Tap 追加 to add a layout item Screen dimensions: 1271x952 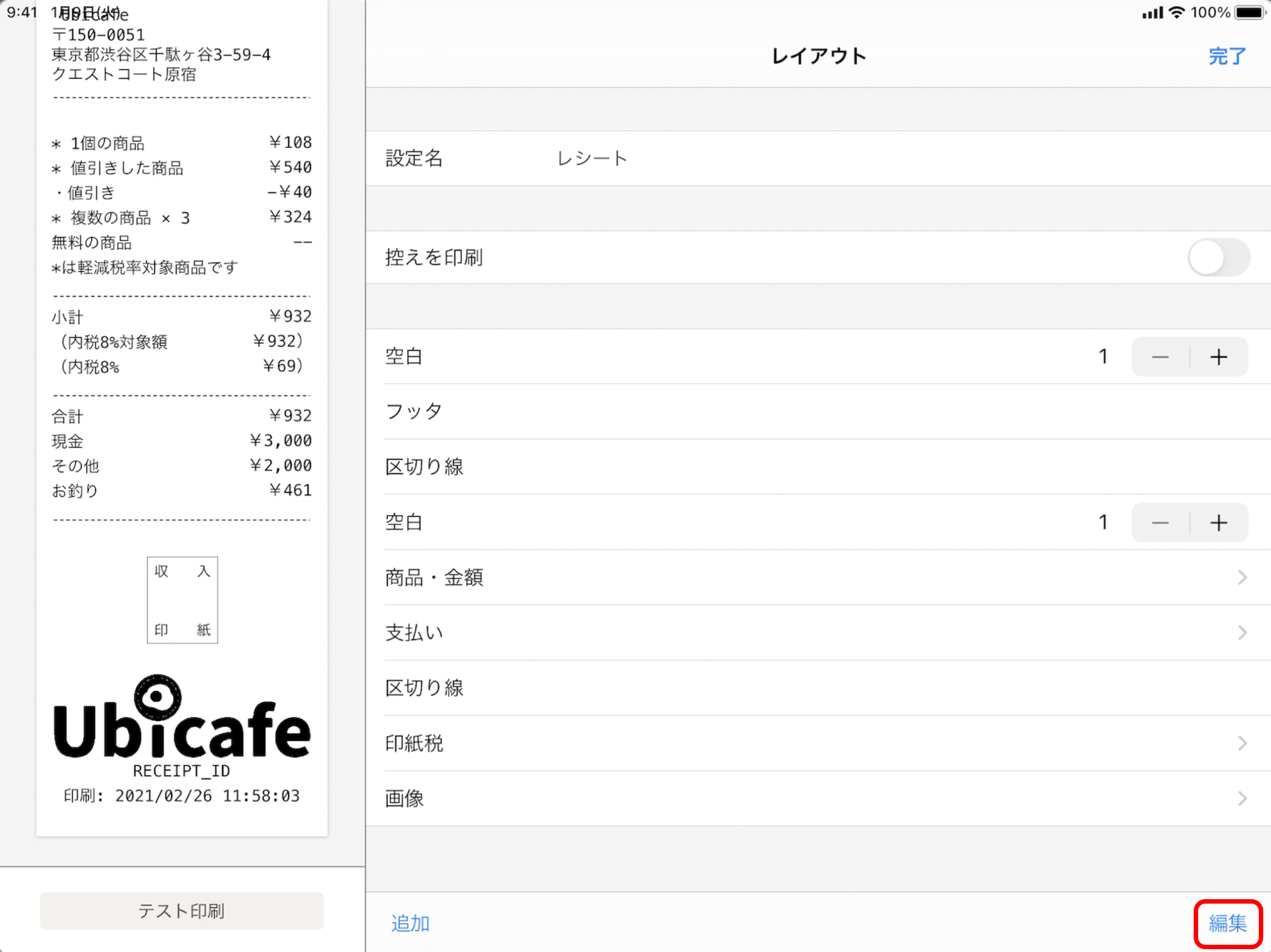pyautogui.click(x=411, y=923)
